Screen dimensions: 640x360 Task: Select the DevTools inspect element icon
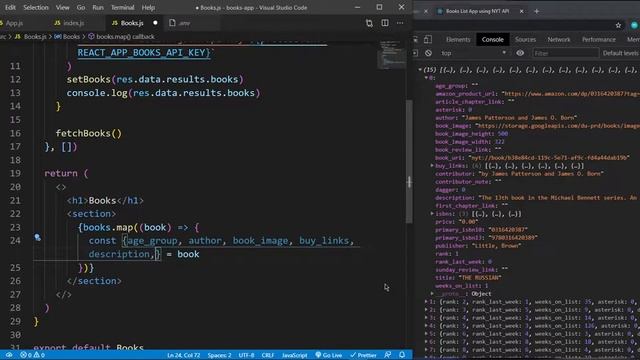[x=416, y=40]
